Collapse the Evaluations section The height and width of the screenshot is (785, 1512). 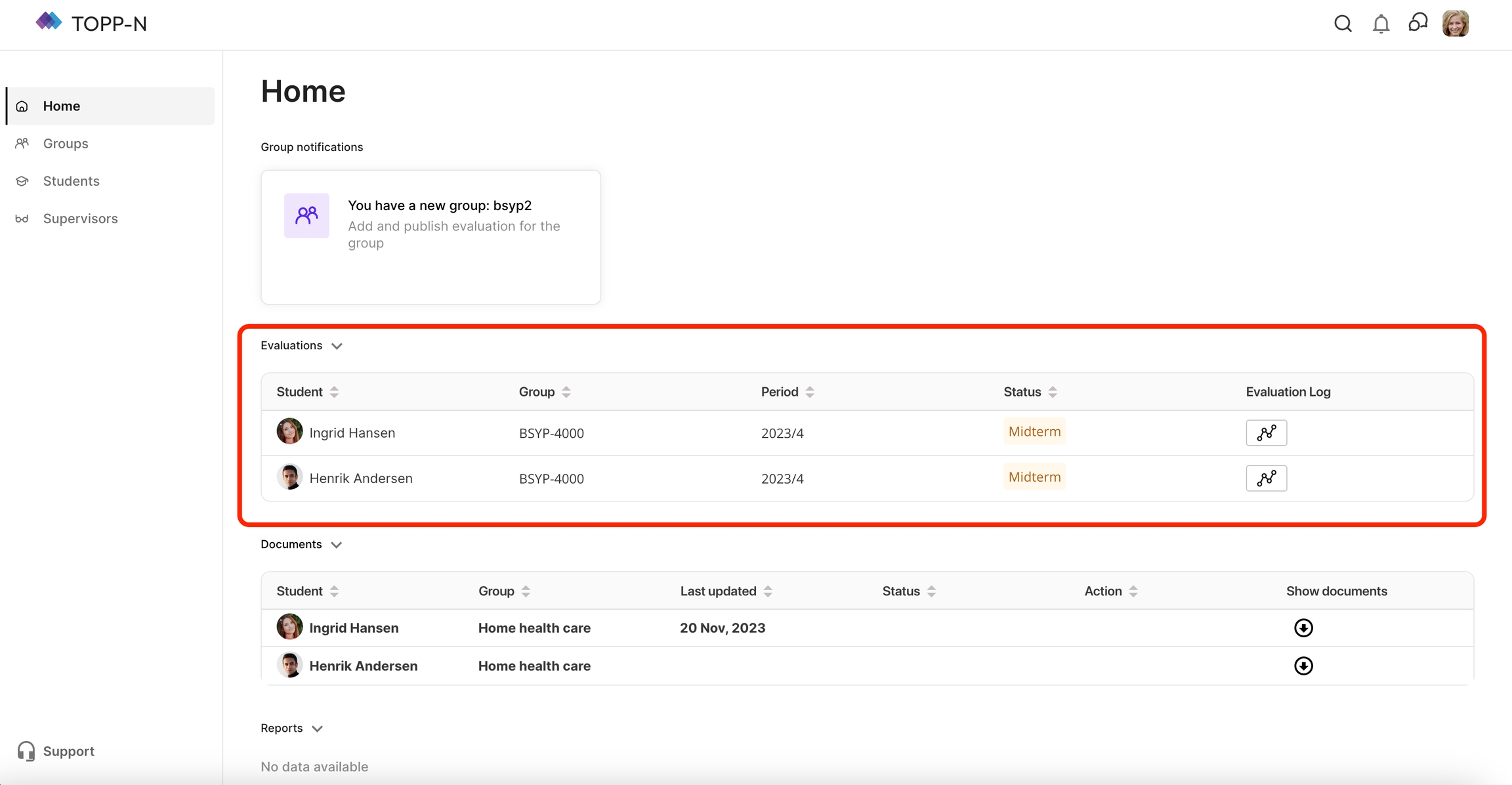coord(337,346)
